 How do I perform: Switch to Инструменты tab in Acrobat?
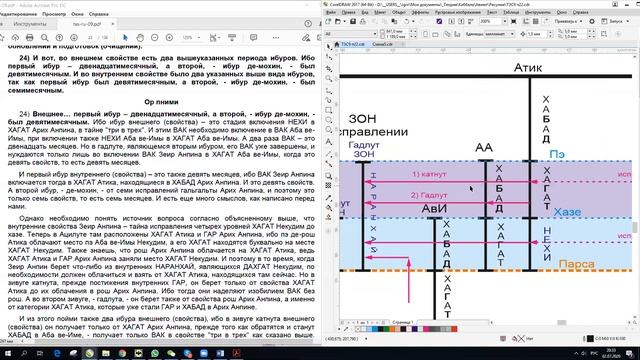coord(30,24)
